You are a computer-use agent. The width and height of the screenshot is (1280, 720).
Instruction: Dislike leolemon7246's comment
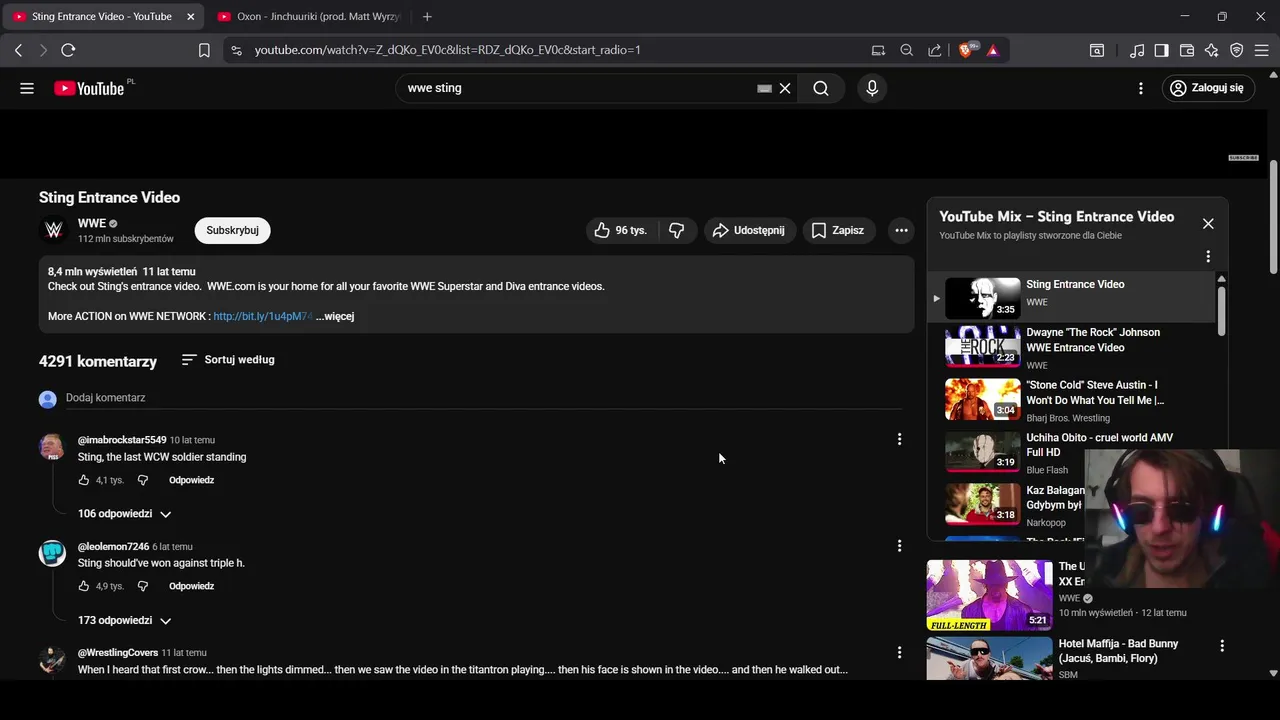pyautogui.click(x=142, y=586)
